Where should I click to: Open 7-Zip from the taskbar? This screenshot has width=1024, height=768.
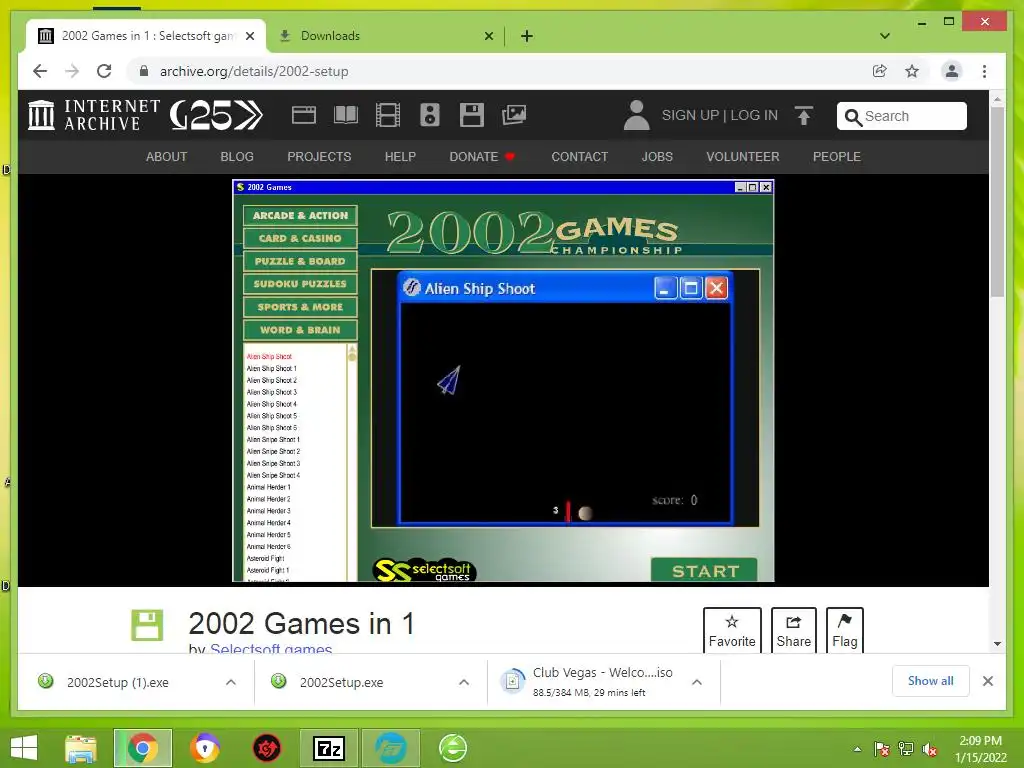click(x=328, y=748)
